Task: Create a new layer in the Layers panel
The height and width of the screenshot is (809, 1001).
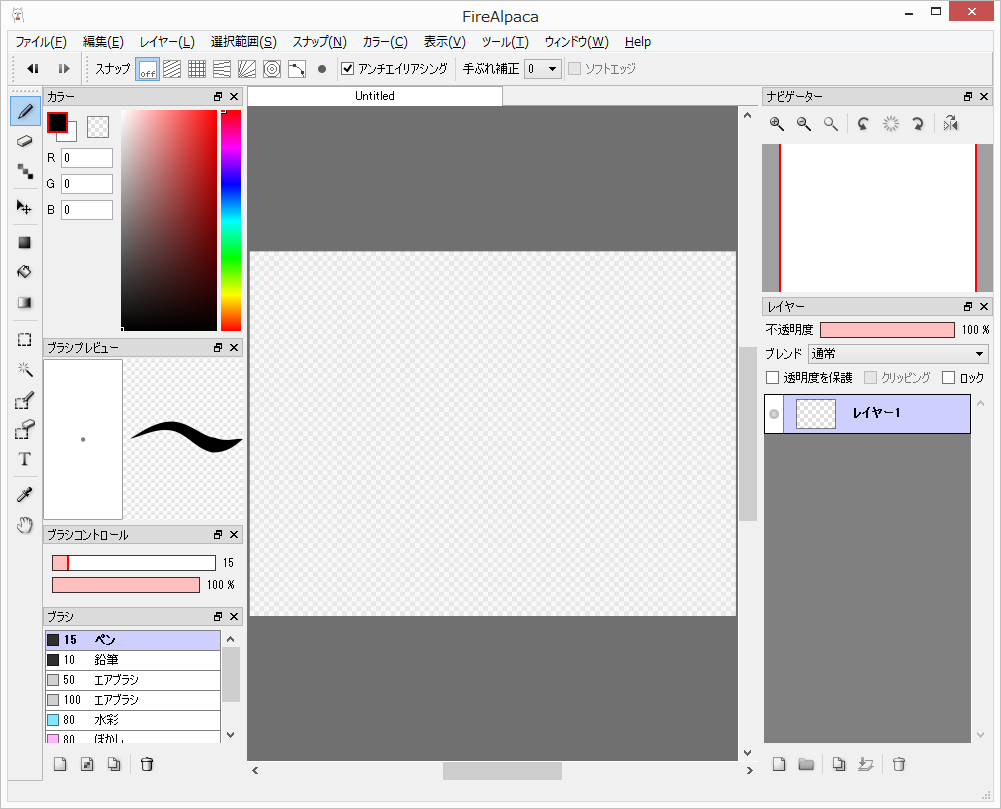Action: 779,763
